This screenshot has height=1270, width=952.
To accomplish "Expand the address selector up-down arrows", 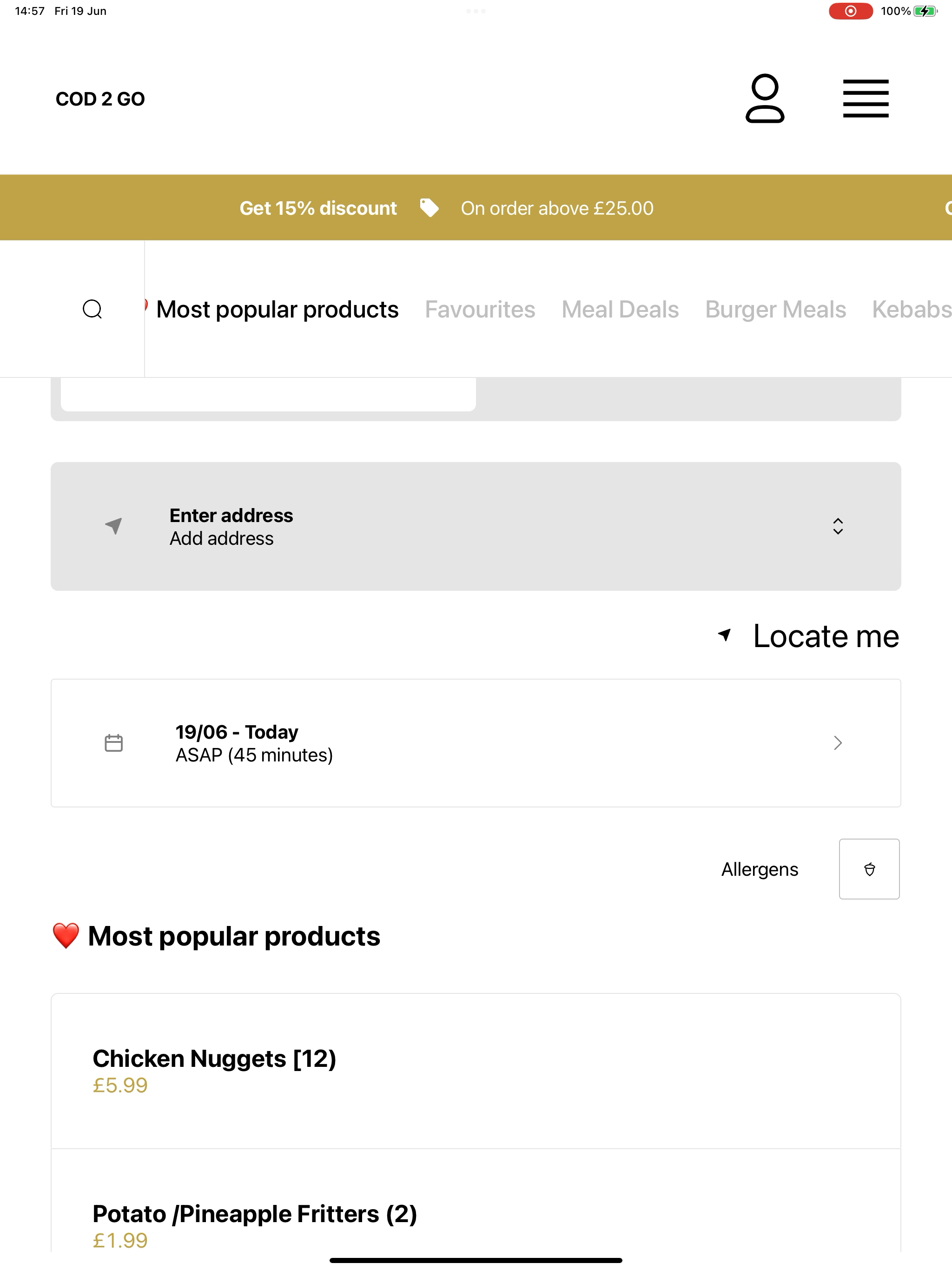I will 838,526.
